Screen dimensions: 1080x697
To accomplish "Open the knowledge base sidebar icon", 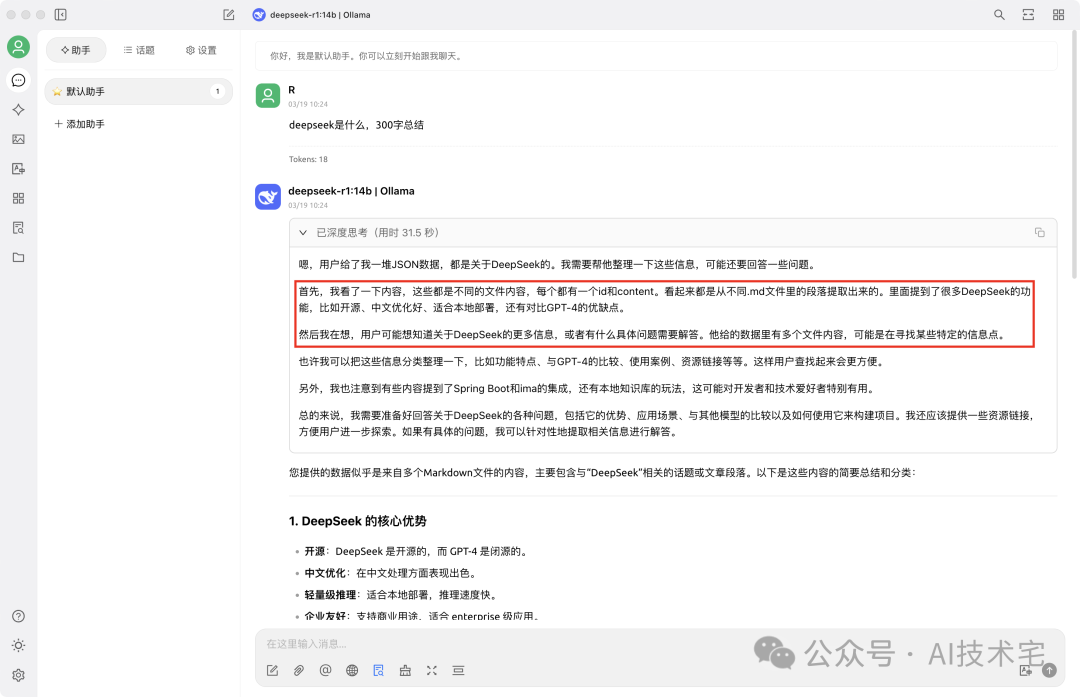I will 19,228.
